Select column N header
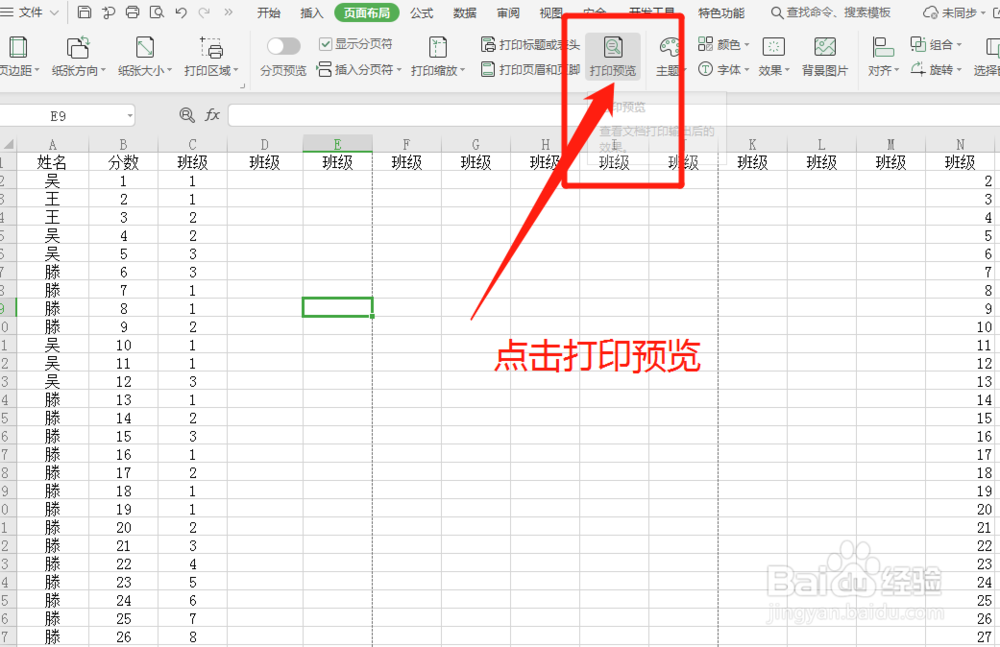1000x647 pixels. pos(960,144)
